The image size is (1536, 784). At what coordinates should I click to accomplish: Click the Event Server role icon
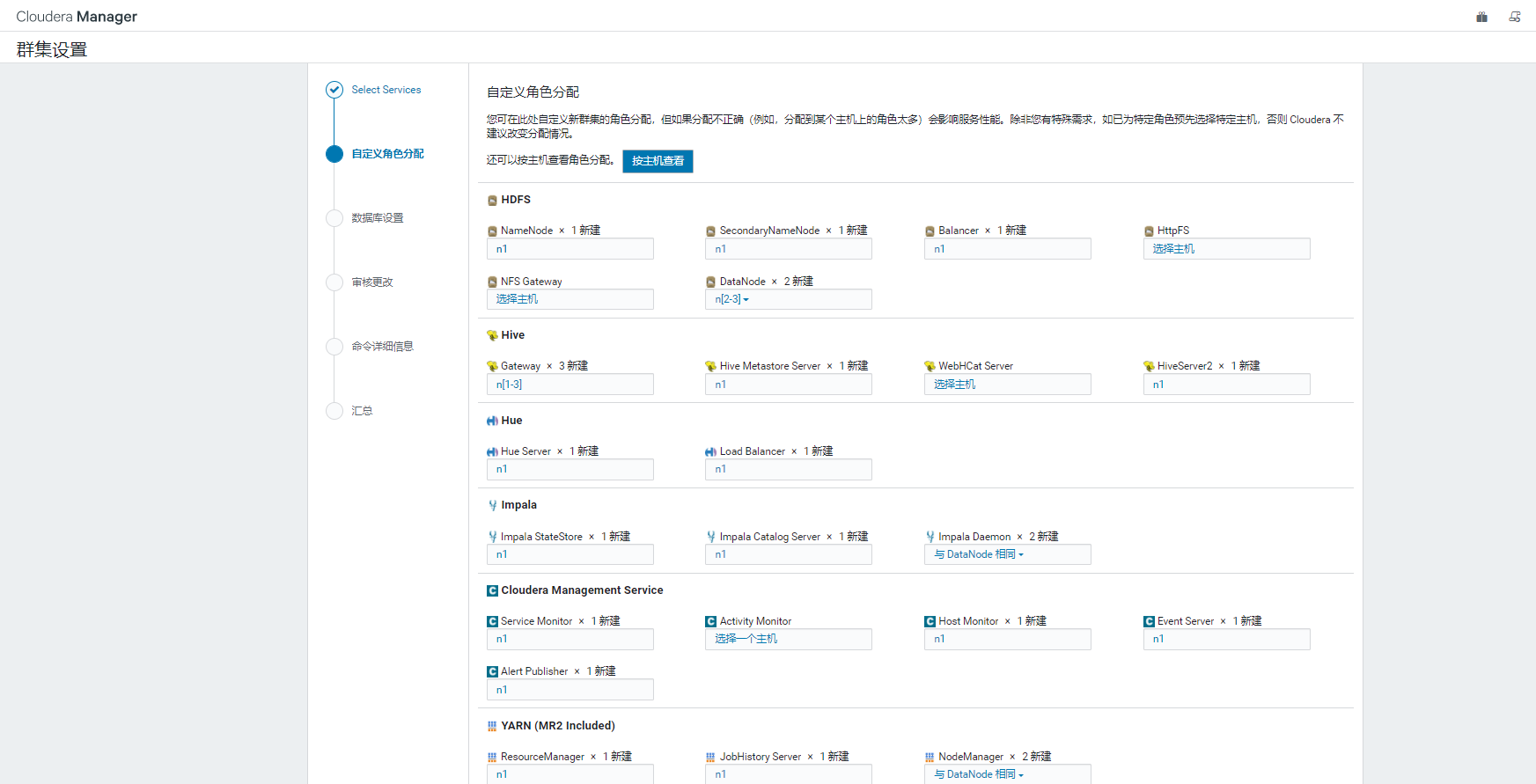pyautogui.click(x=1149, y=621)
